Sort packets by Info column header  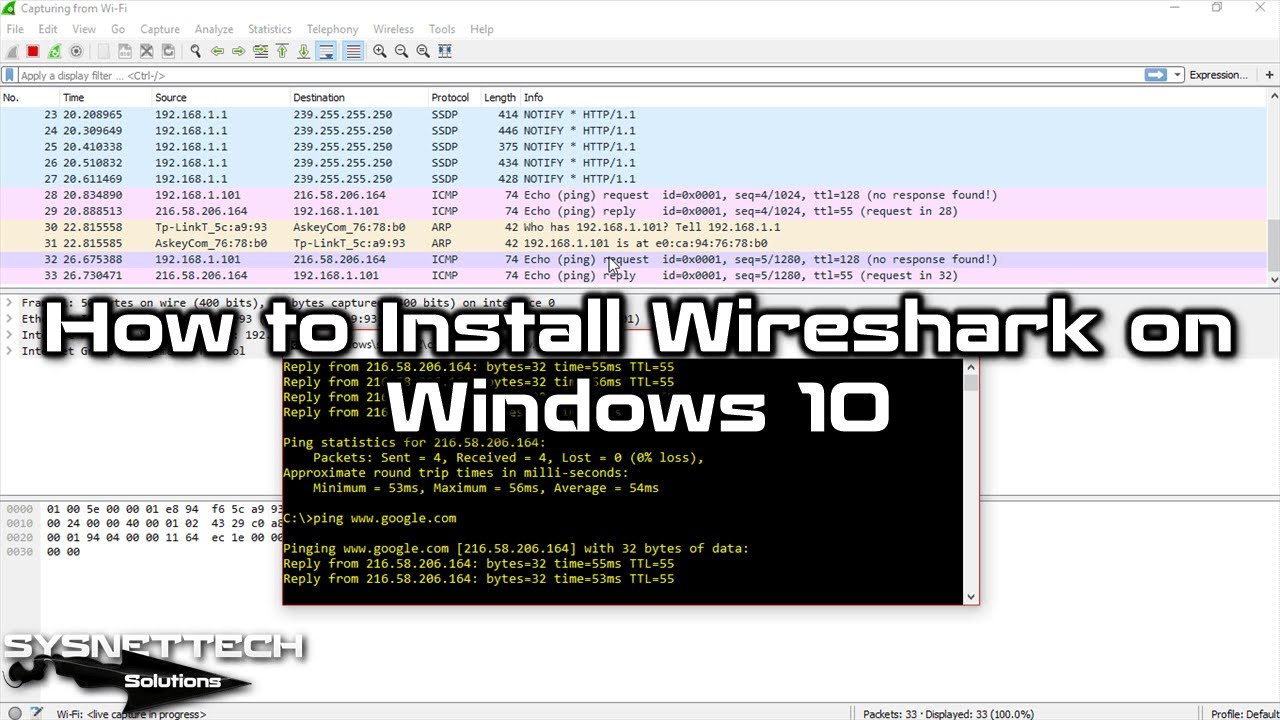[x=894, y=97]
